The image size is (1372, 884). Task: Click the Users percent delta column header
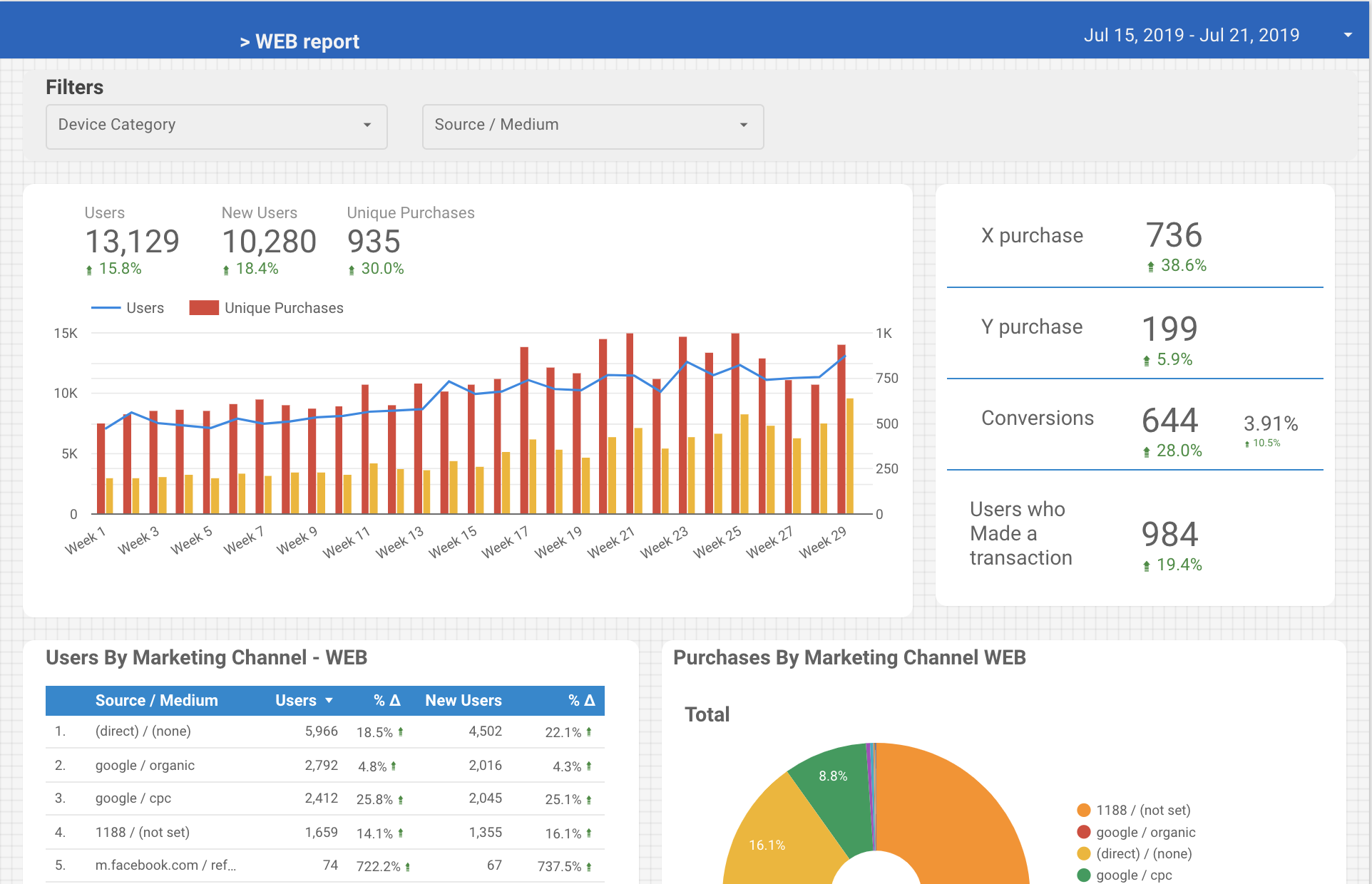[387, 701]
